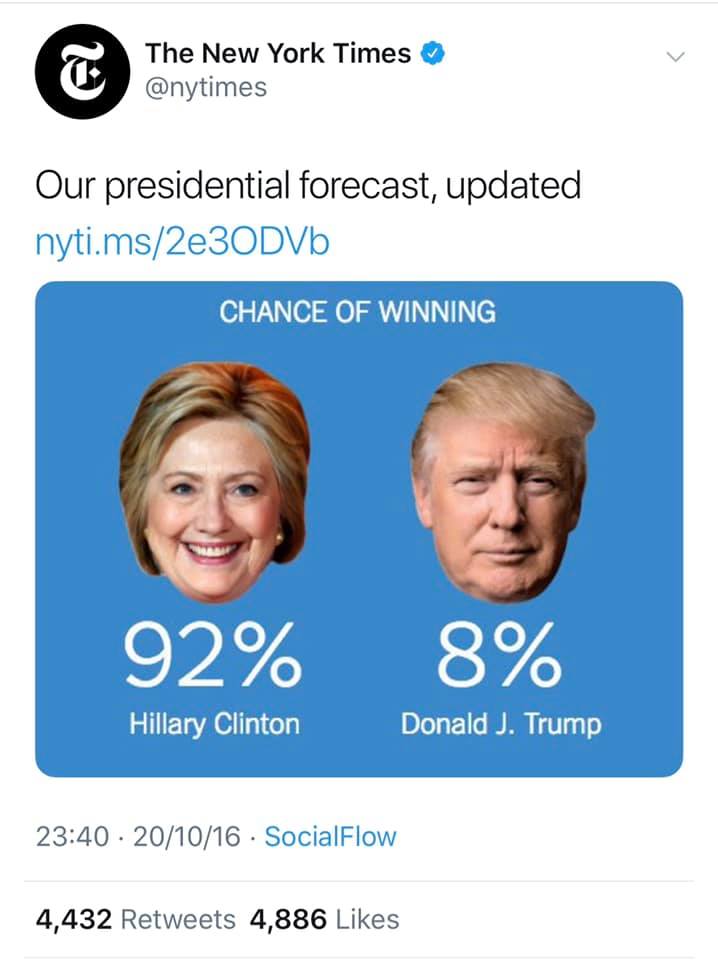The width and height of the screenshot is (718, 960).
Task: Click the tweet text about presidential forecast
Action: pos(307,185)
